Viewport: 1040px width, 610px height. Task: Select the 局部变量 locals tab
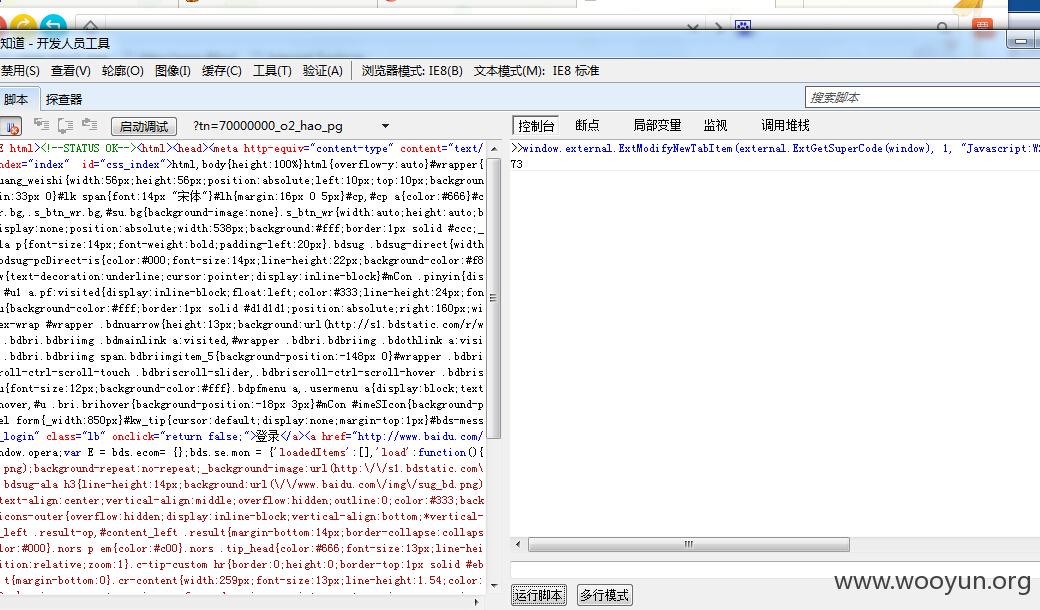point(657,125)
